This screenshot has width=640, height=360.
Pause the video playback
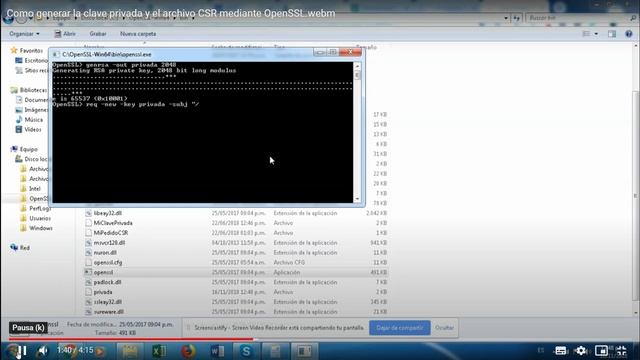[22, 351]
